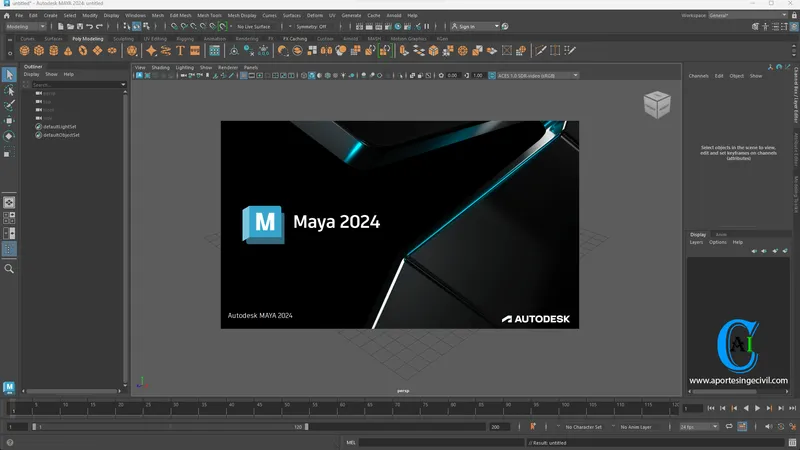Select the Rotate tool in toolbox

tap(9, 136)
